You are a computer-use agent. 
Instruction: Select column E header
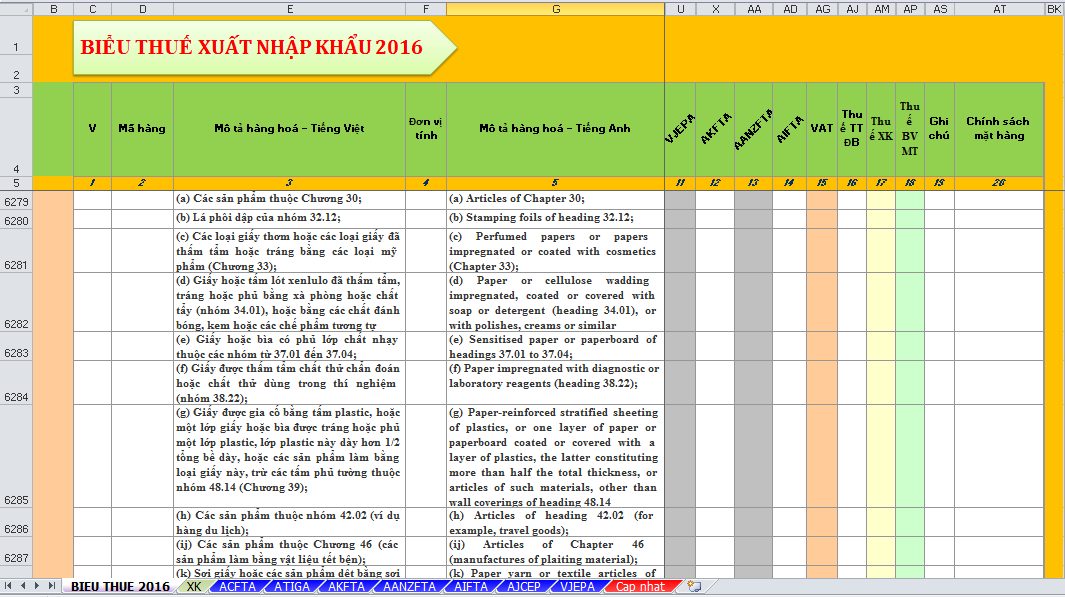click(290, 9)
